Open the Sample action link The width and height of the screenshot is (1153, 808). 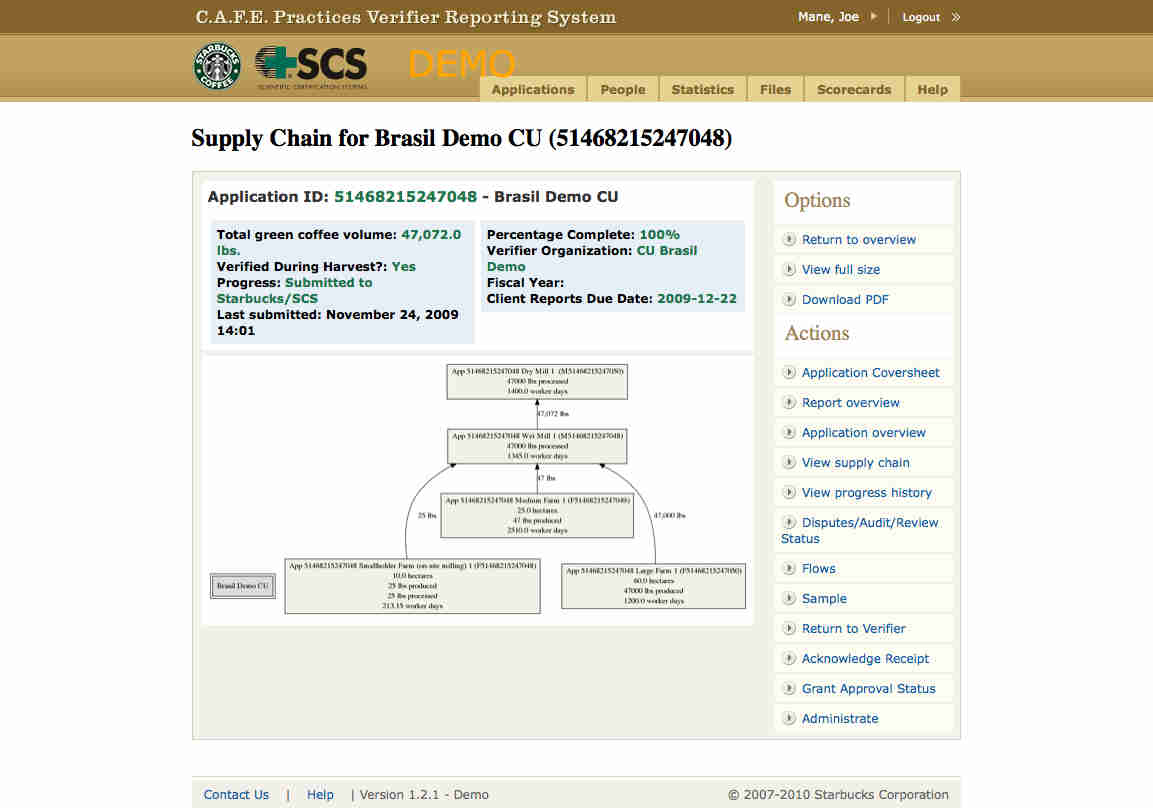tap(824, 598)
